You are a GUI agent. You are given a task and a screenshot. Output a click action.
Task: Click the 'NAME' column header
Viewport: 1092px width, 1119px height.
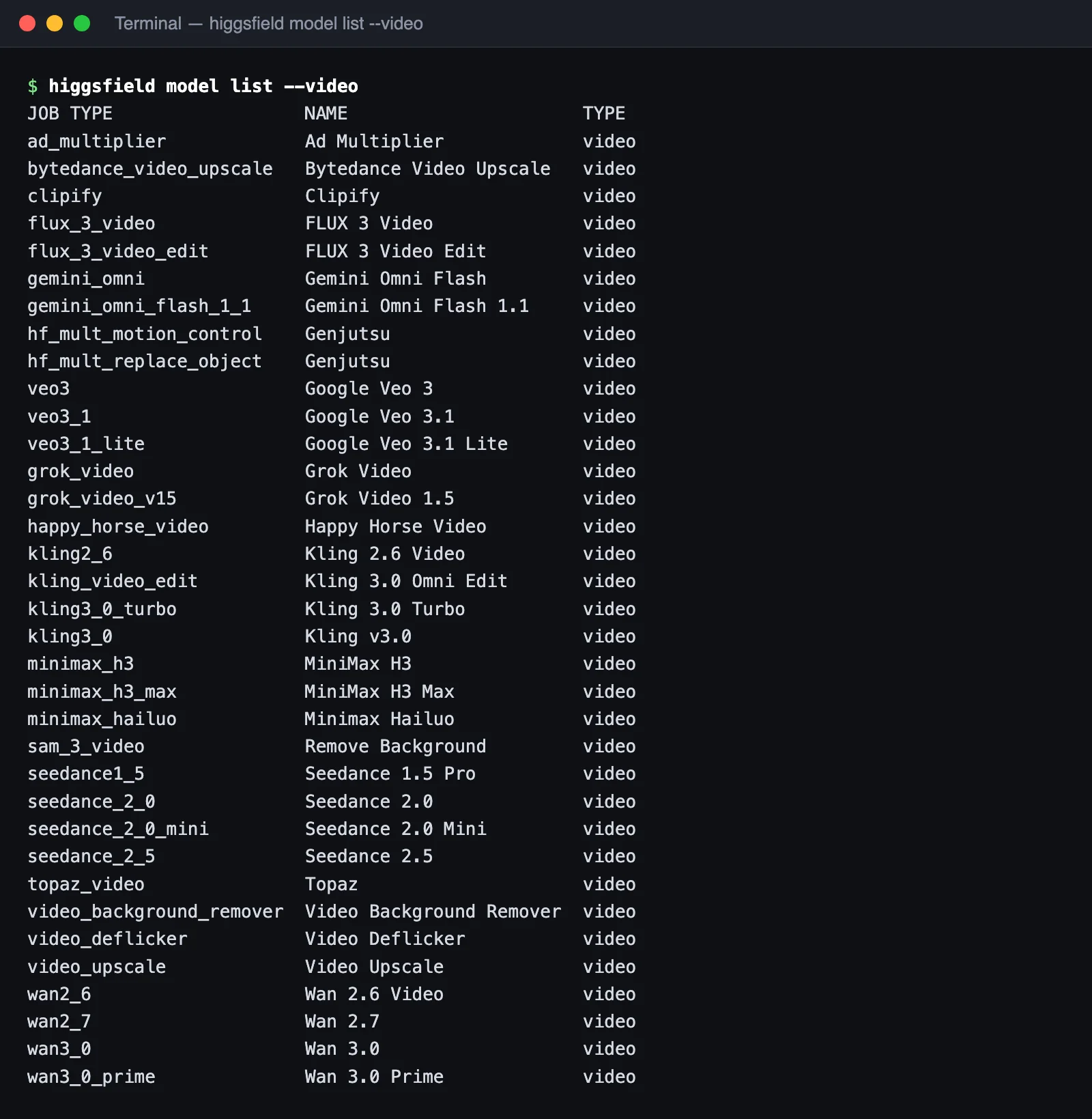[326, 113]
